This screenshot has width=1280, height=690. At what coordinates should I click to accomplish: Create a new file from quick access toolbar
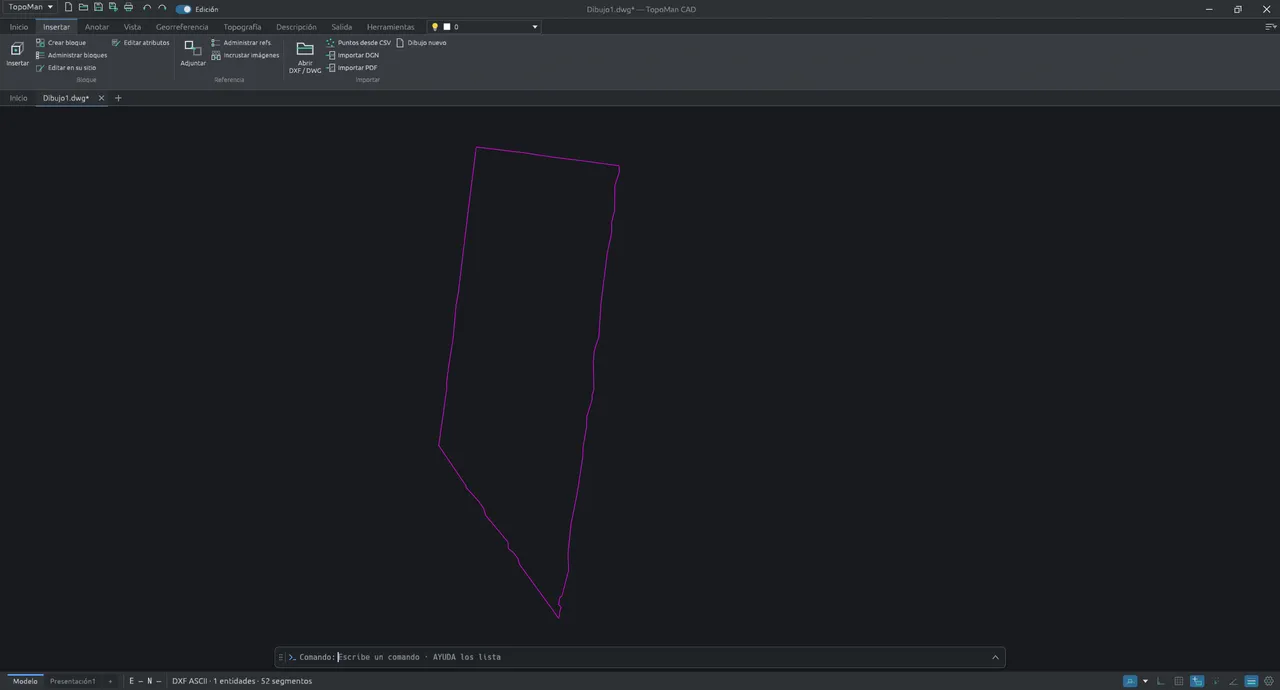tap(69, 8)
